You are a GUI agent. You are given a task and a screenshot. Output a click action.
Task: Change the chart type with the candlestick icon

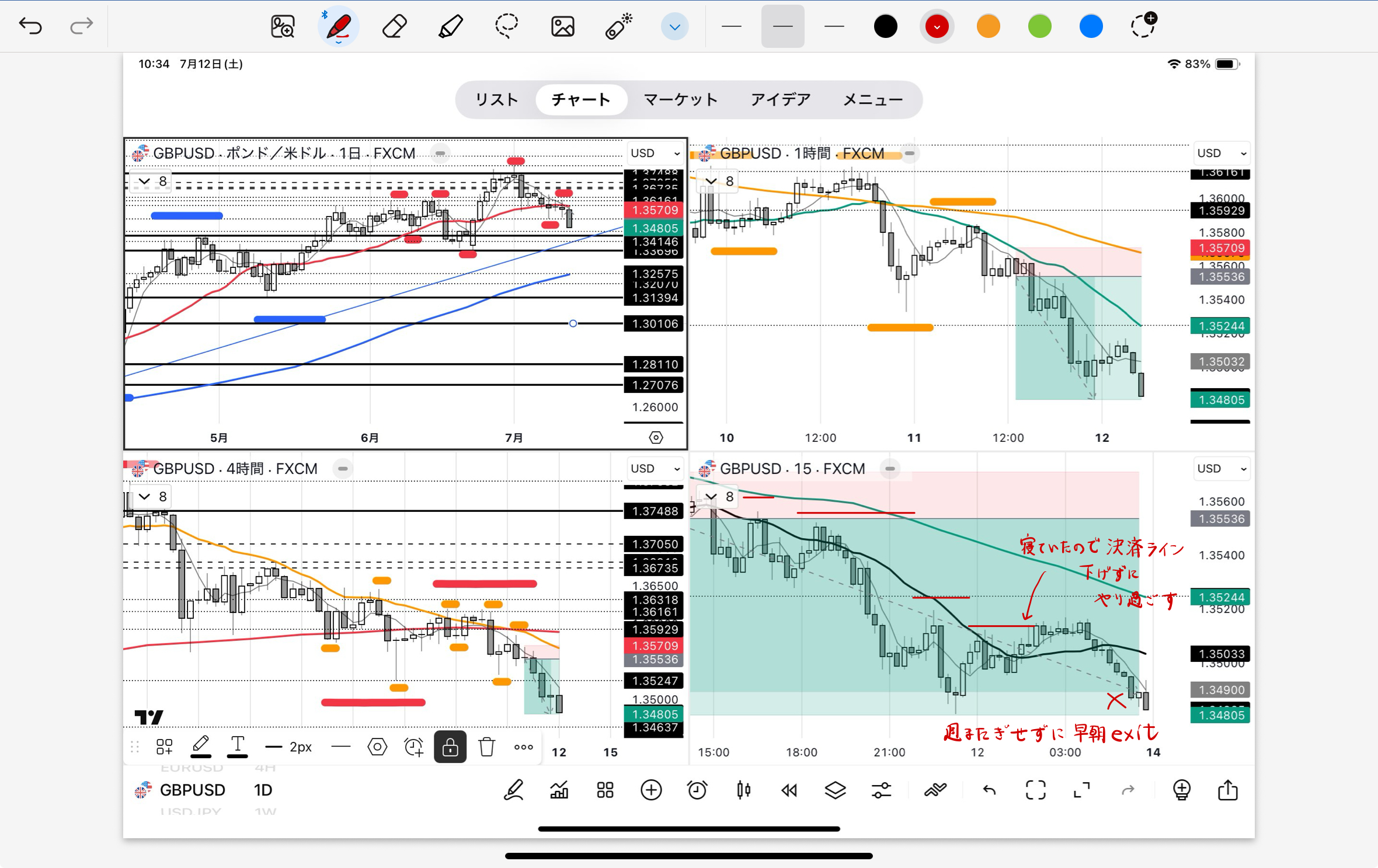[x=743, y=790]
